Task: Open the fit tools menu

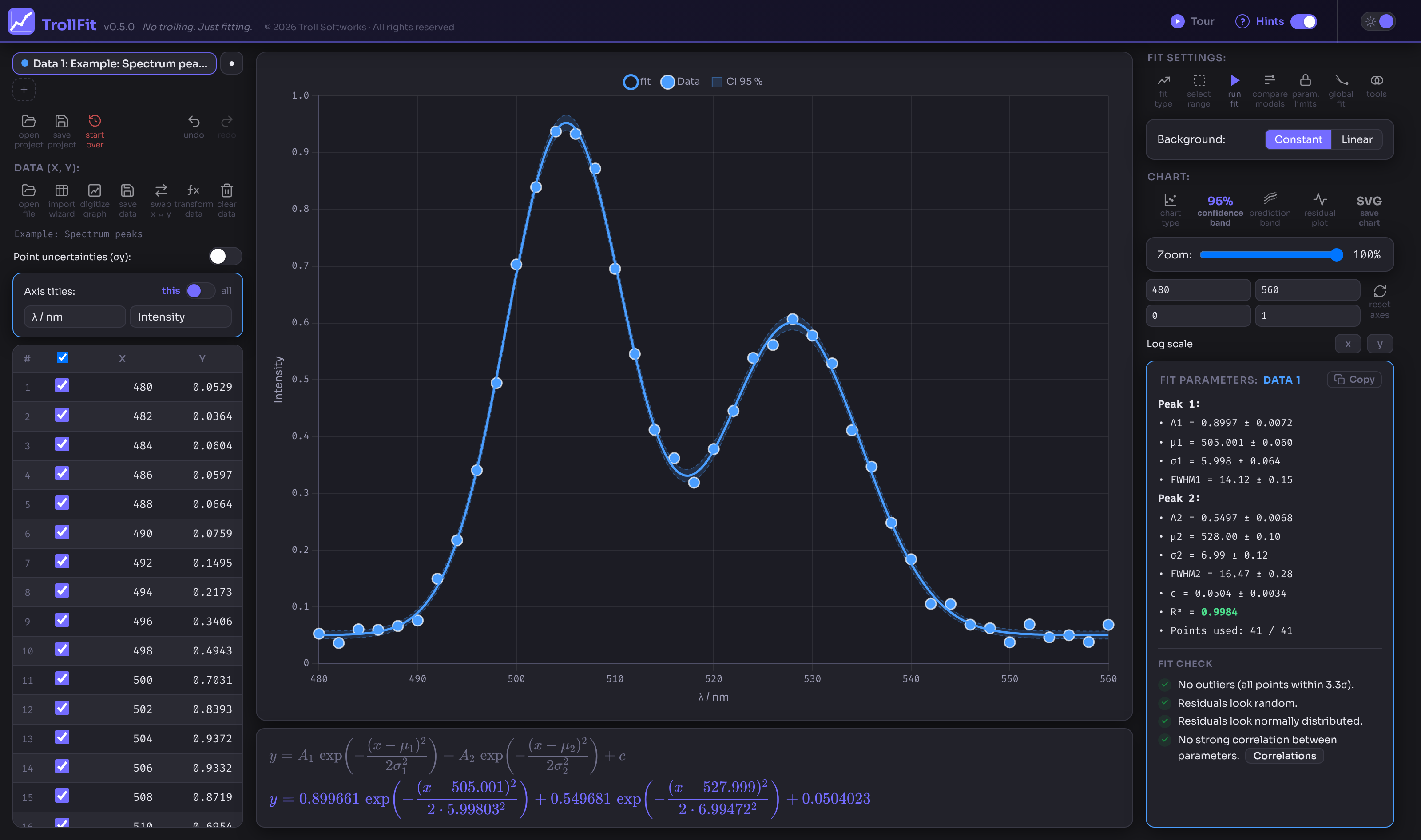Action: coord(1376,80)
